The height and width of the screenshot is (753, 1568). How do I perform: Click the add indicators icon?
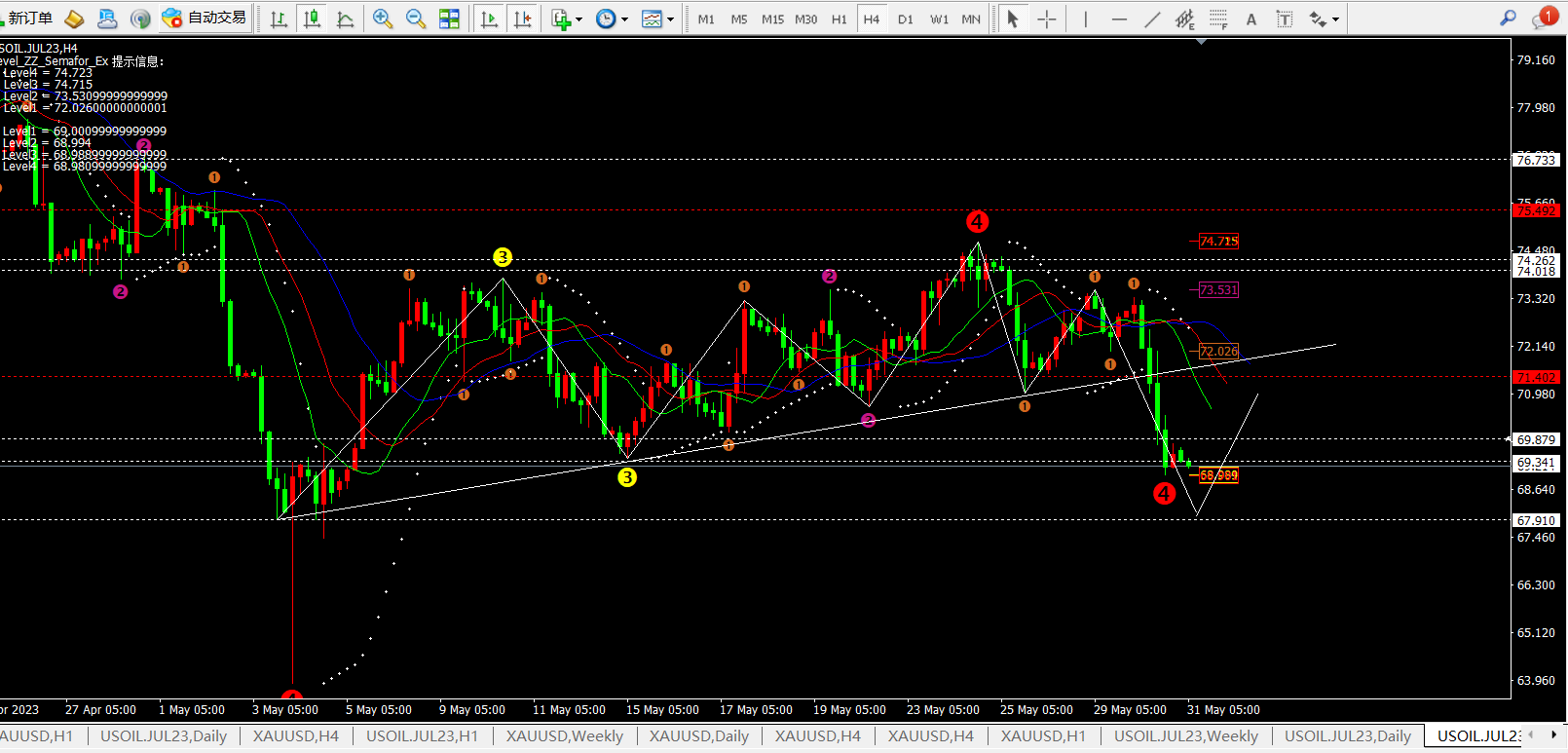click(x=561, y=19)
